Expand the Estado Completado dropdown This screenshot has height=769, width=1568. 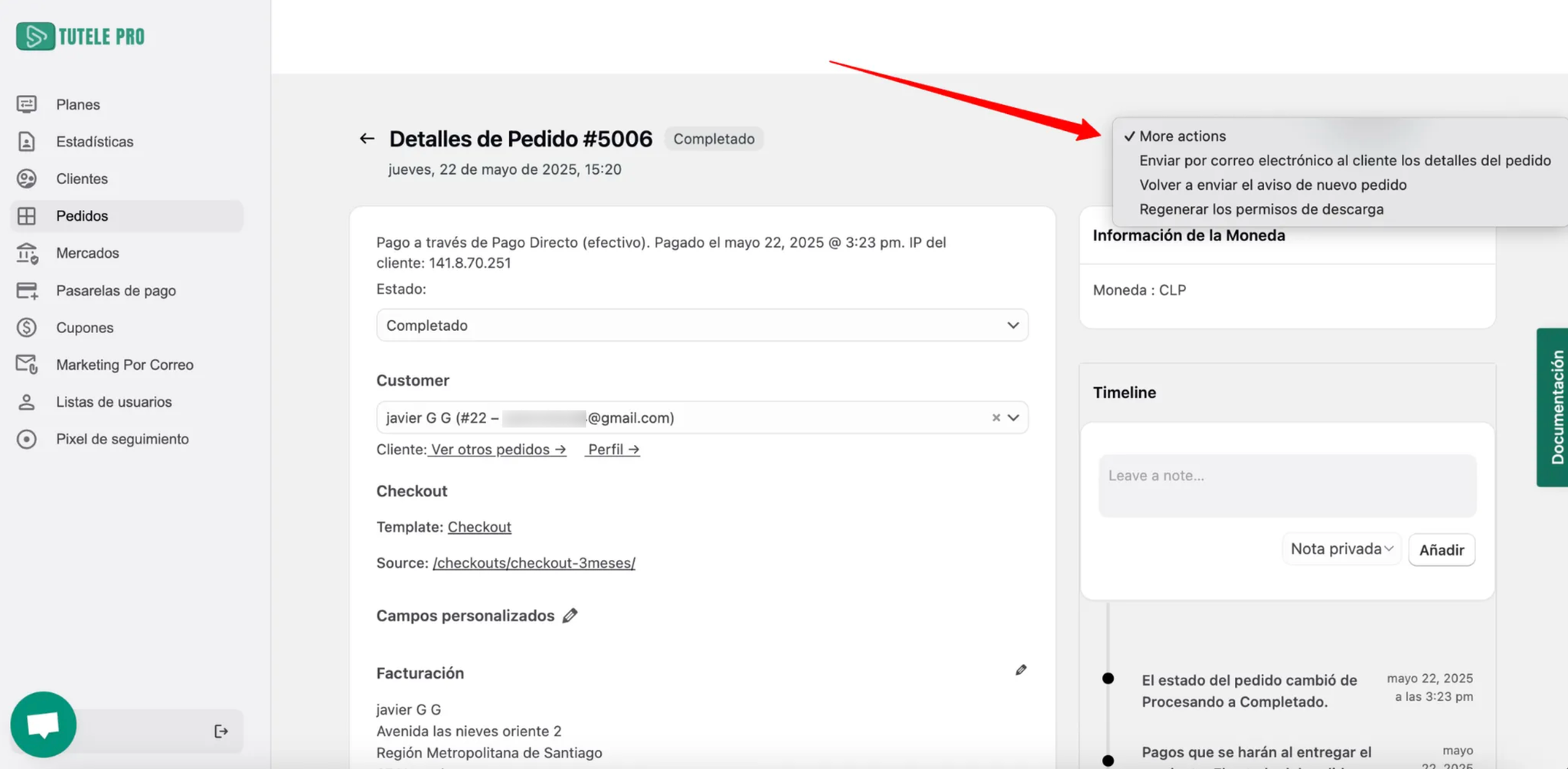702,326
